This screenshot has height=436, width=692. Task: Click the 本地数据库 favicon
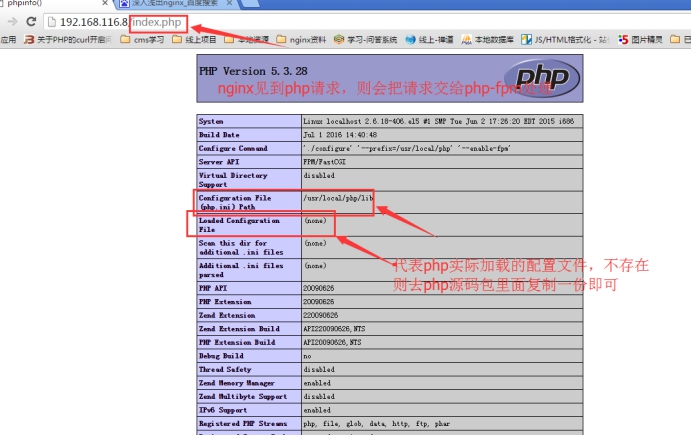click(466, 40)
